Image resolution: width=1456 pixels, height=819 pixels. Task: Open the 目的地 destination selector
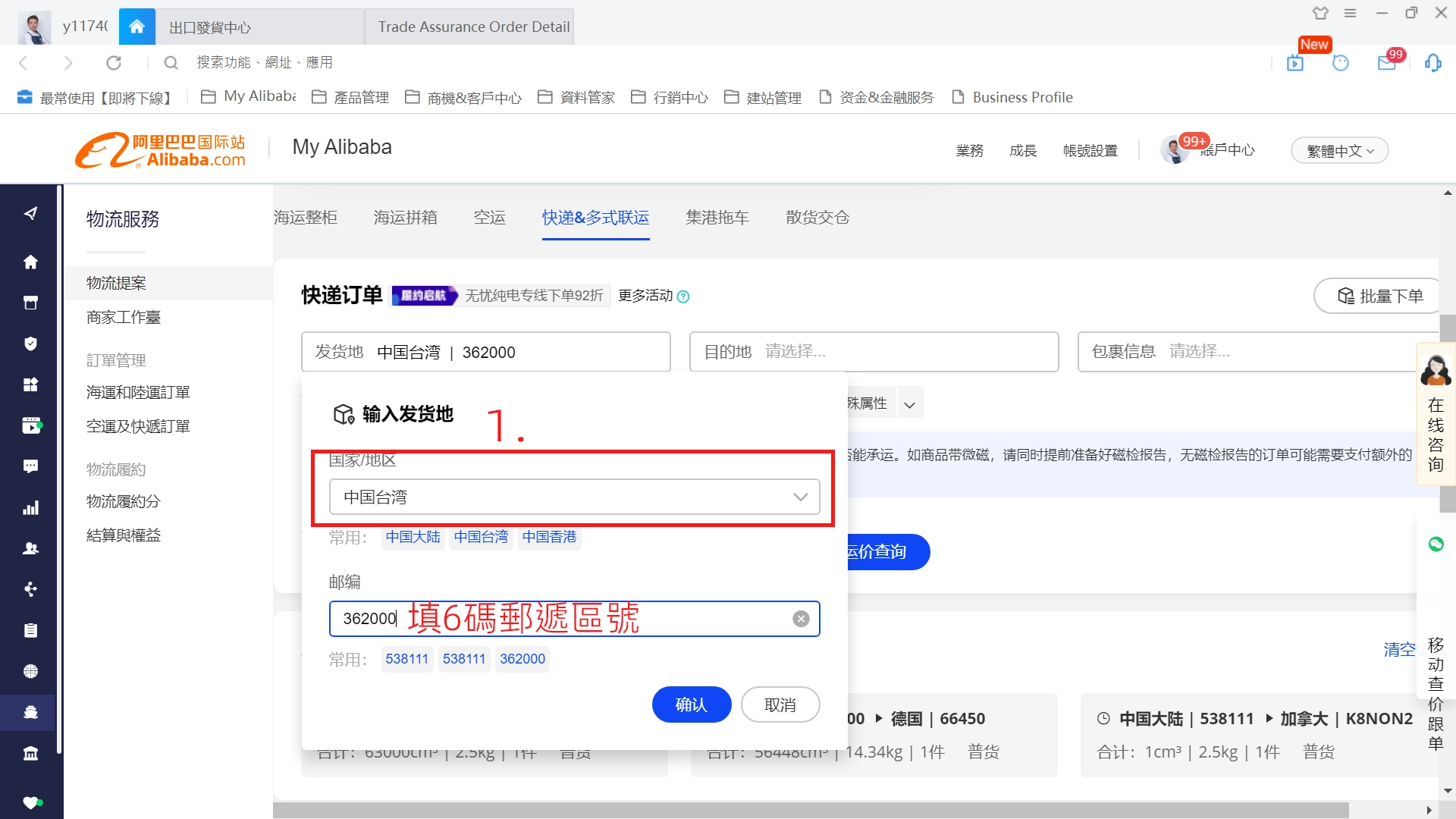point(874,351)
